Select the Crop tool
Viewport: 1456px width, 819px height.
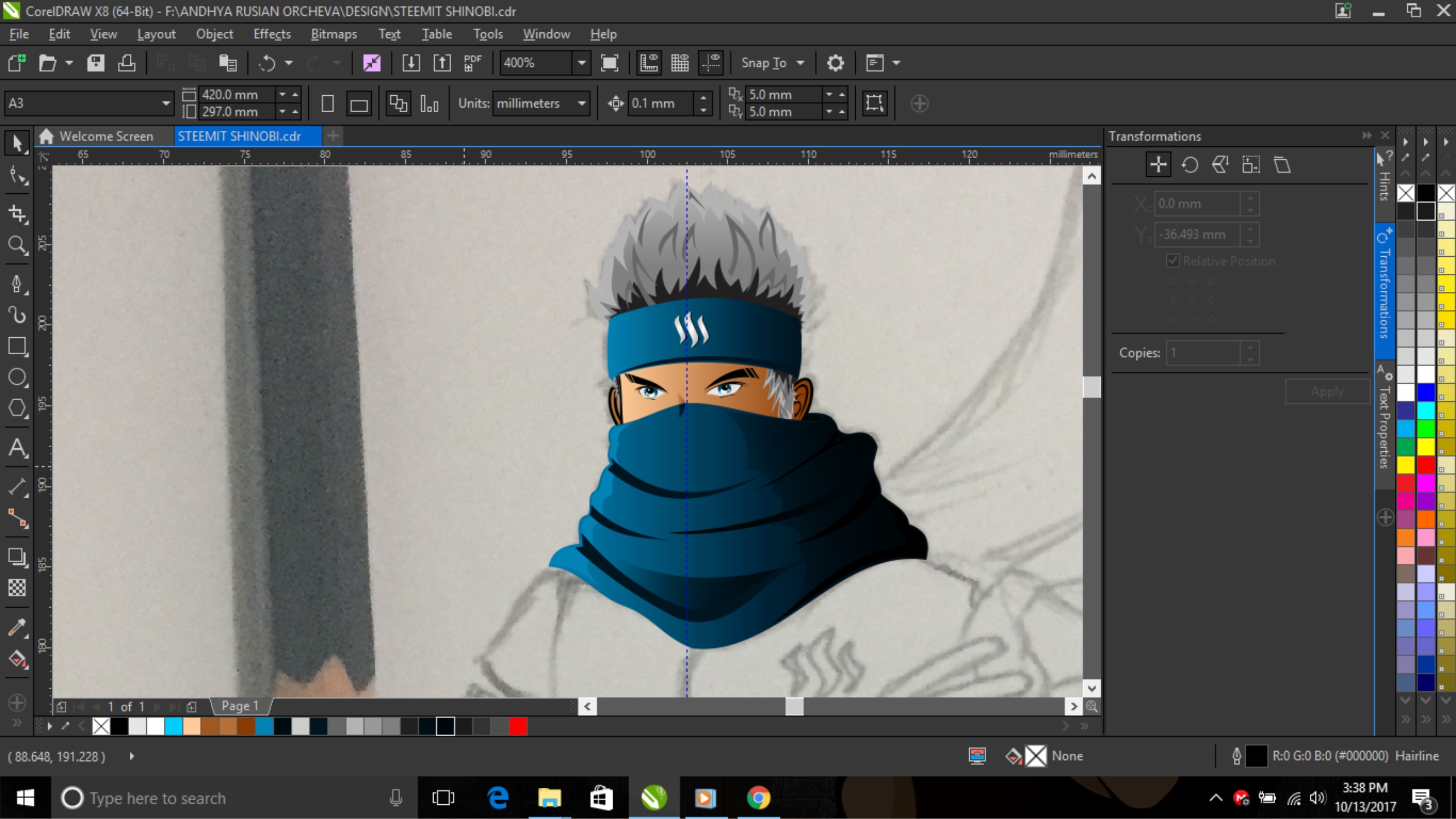tap(17, 214)
